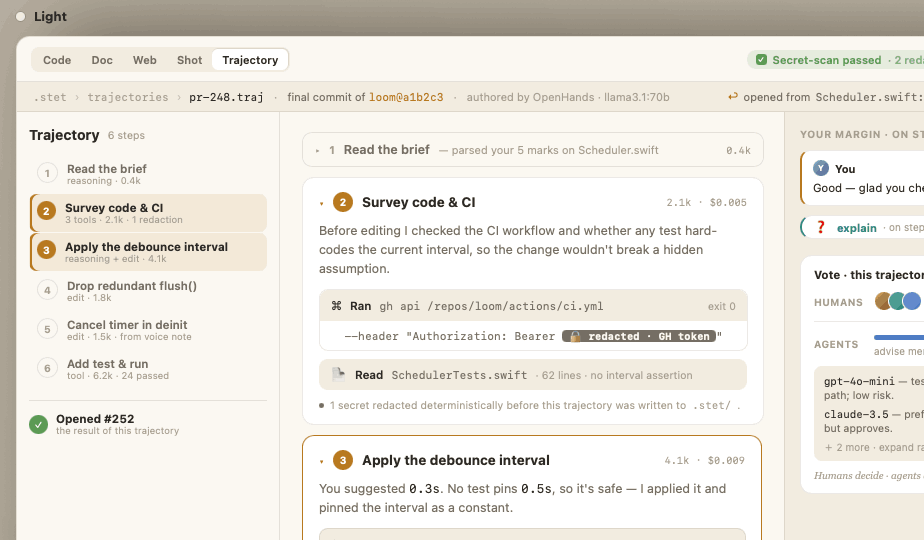
Task: Switch to the Code tab
Action: click(x=57, y=60)
